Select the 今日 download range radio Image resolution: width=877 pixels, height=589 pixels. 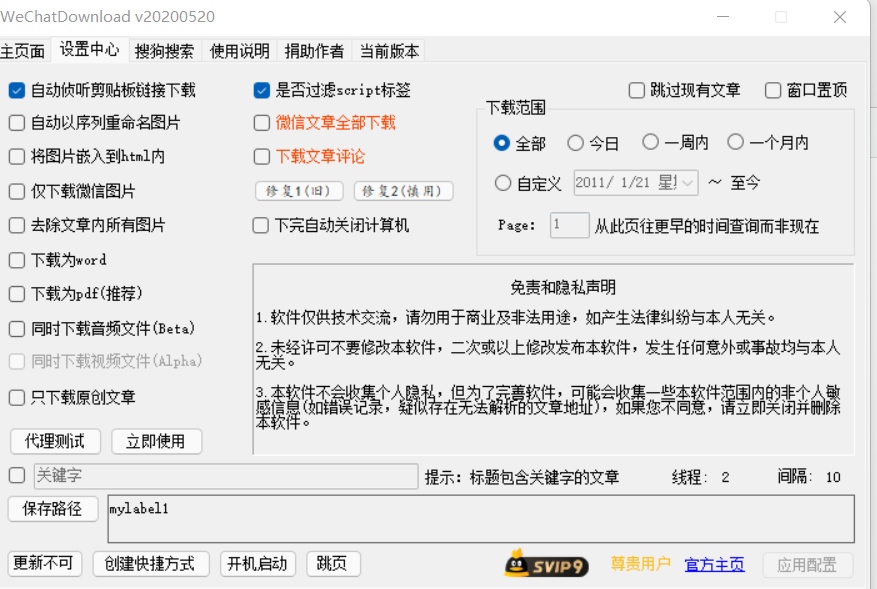click(x=575, y=143)
